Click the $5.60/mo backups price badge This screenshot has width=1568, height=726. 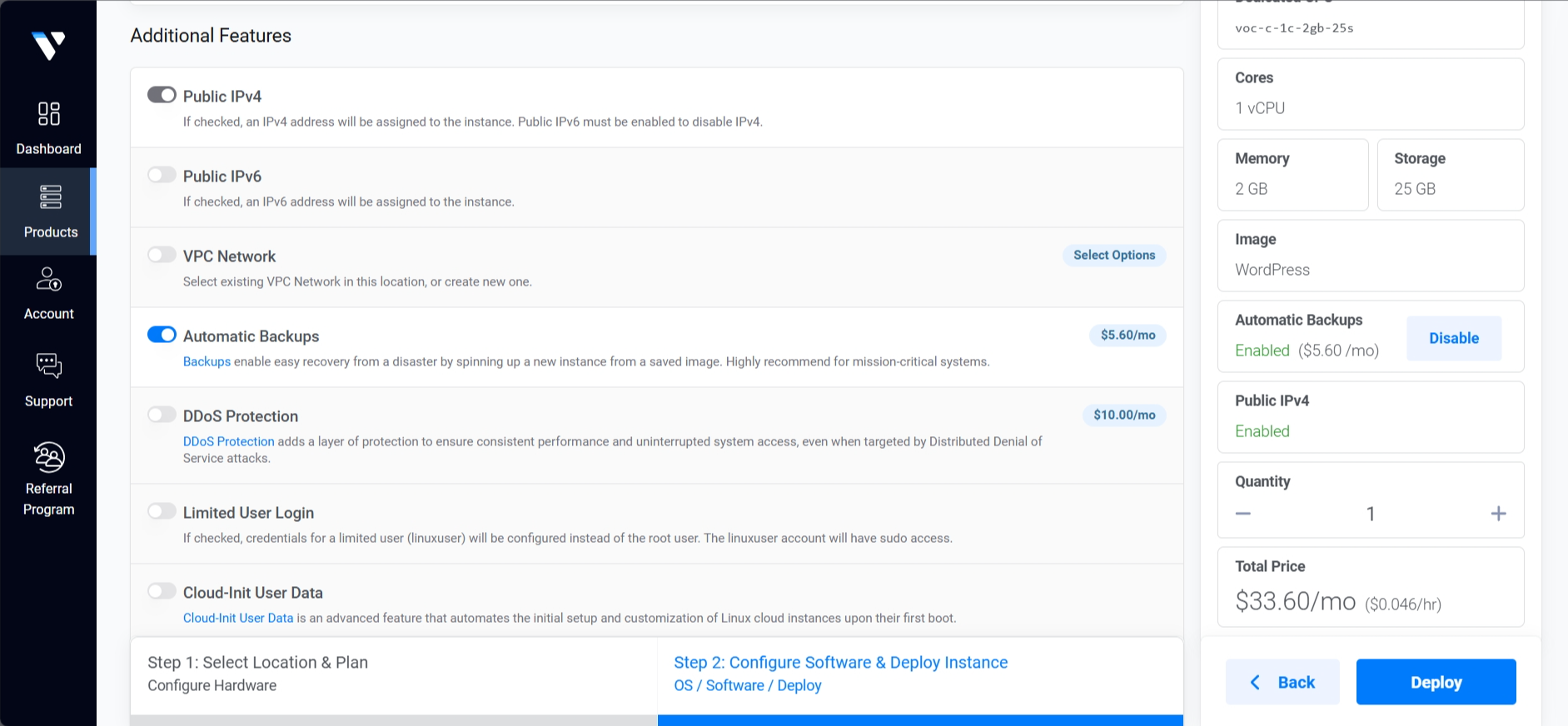coord(1127,336)
